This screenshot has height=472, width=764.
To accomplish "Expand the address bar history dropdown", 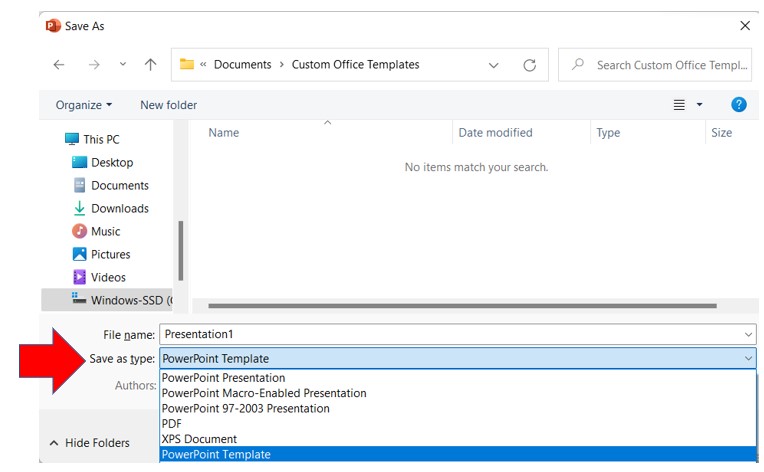I will pos(494,65).
